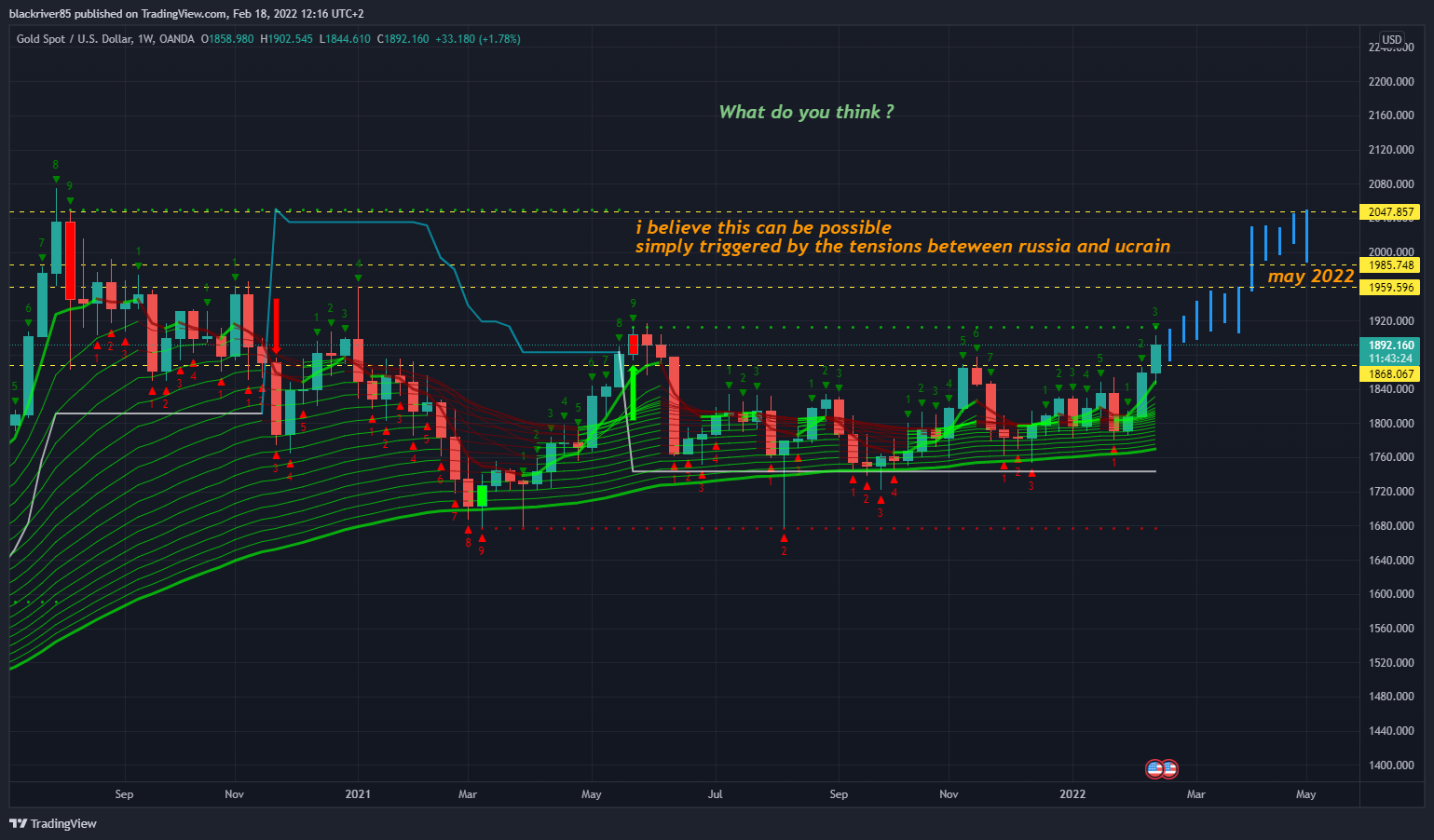
Task: Click the 1985.748 yellow price label
Action: pyautogui.click(x=1390, y=265)
